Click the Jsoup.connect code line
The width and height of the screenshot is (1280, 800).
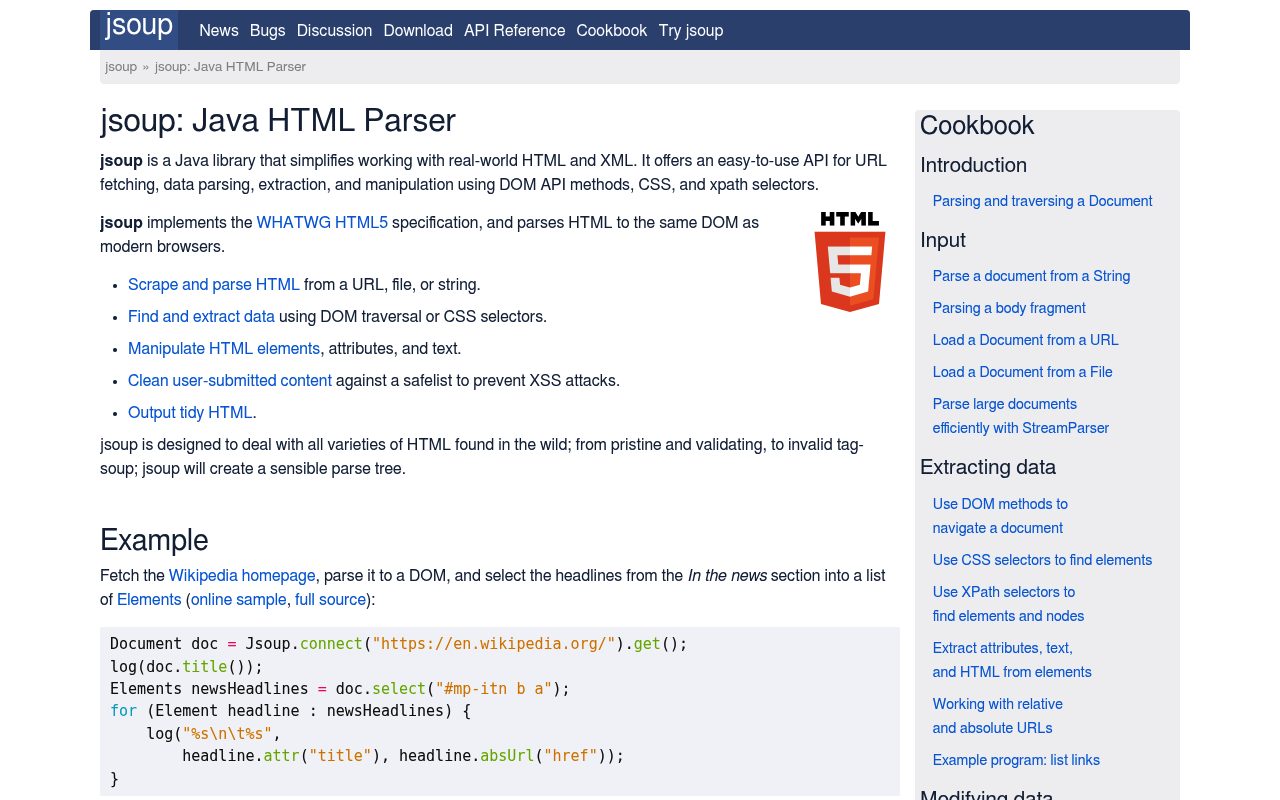(399, 644)
